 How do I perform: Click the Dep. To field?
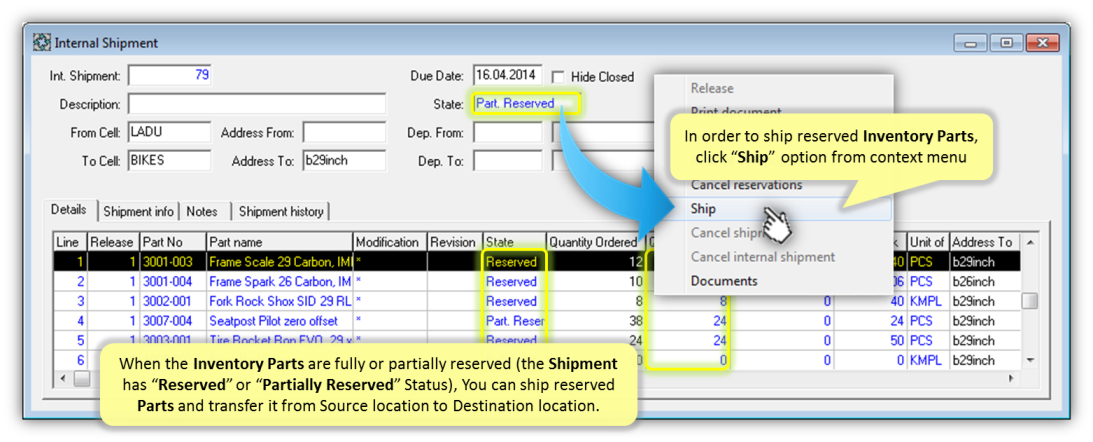point(507,160)
